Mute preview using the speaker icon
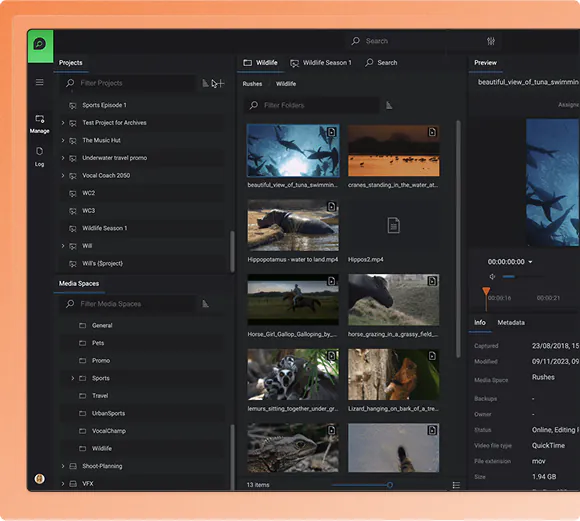This screenshot has width=580, height=521. point(492,276)
